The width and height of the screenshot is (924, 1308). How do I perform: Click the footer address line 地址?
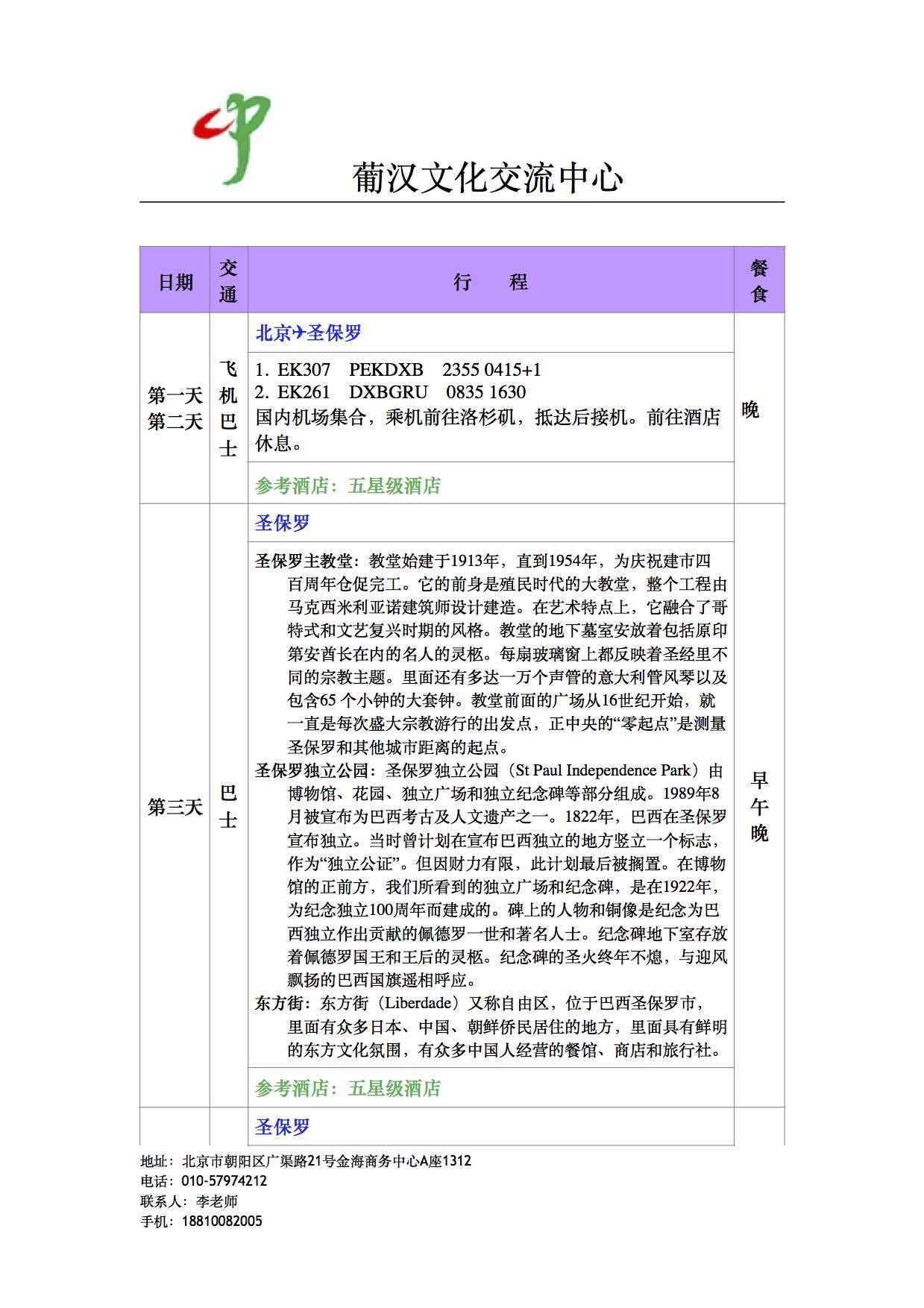pos(306,1161)
